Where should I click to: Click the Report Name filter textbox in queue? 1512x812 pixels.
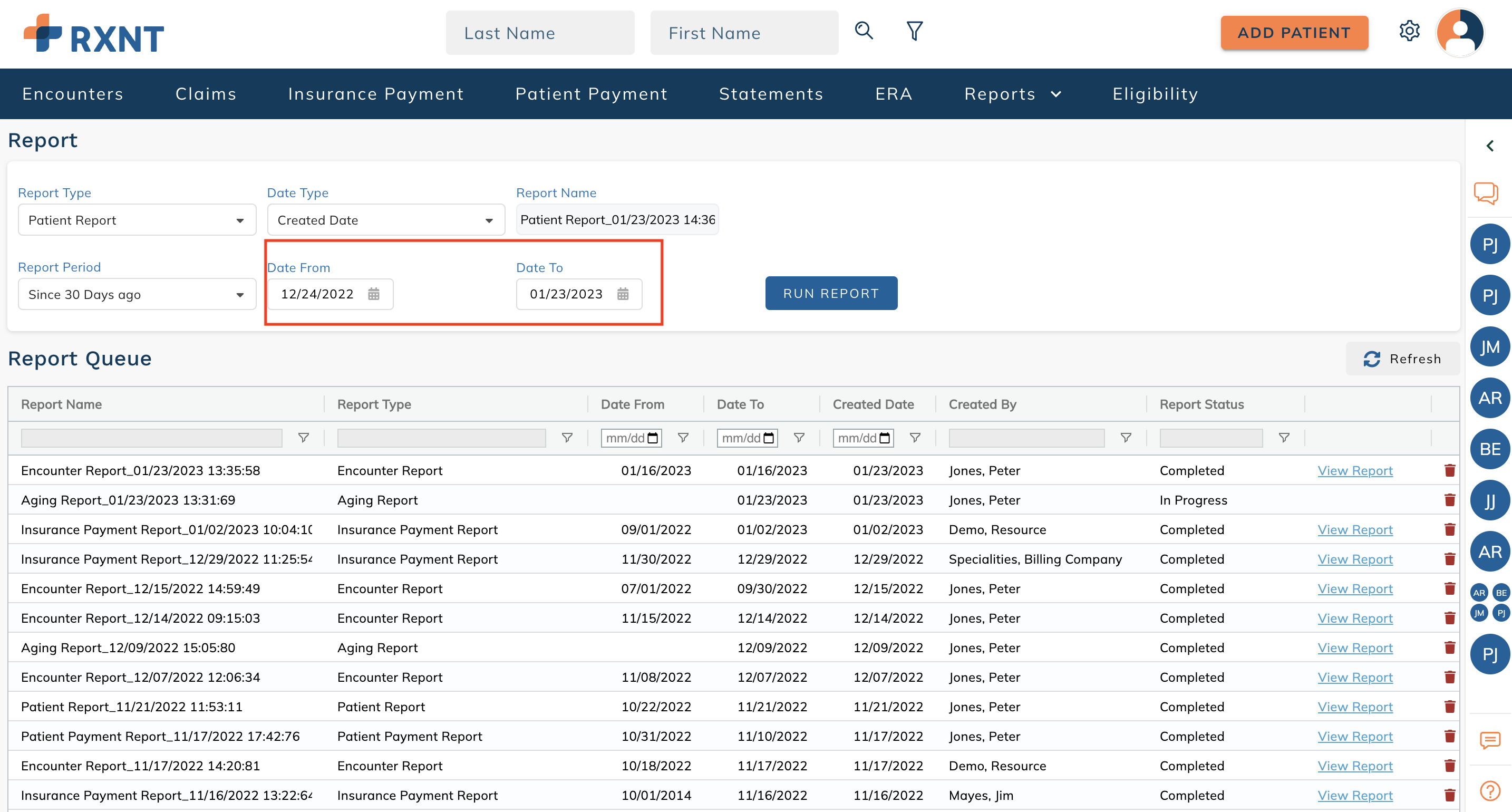tap(151, 438)
